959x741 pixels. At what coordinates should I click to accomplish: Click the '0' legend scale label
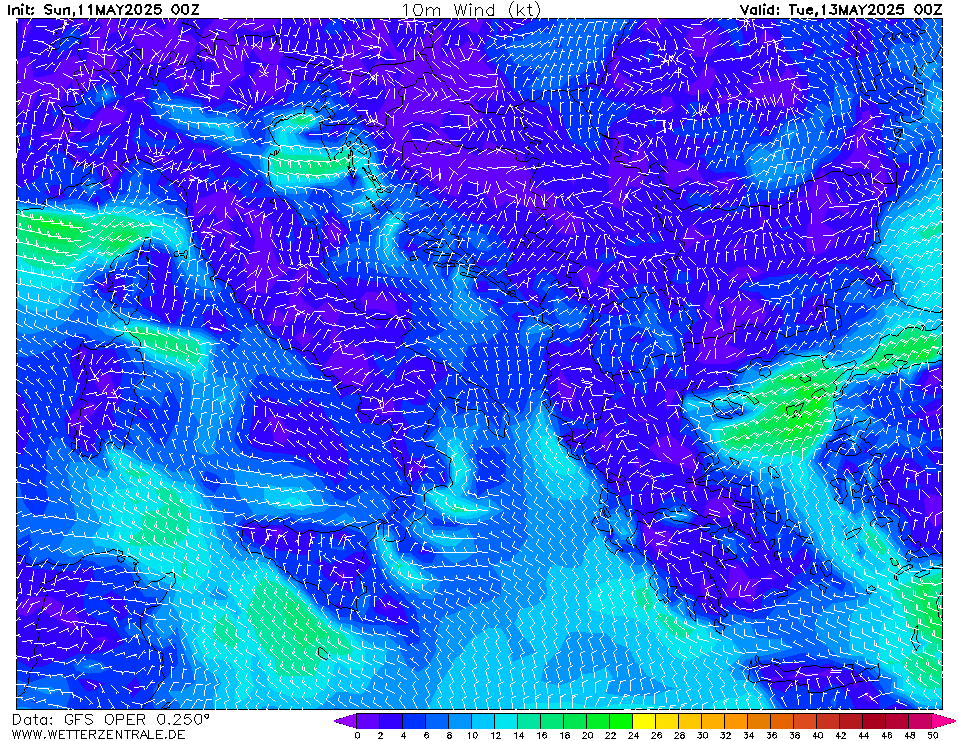[357, 735]
